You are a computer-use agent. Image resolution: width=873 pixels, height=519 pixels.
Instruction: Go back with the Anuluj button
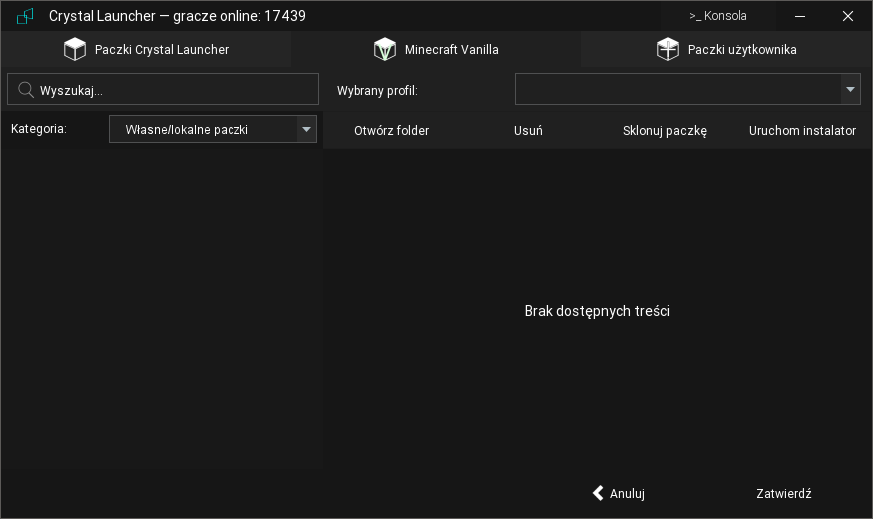618,493
